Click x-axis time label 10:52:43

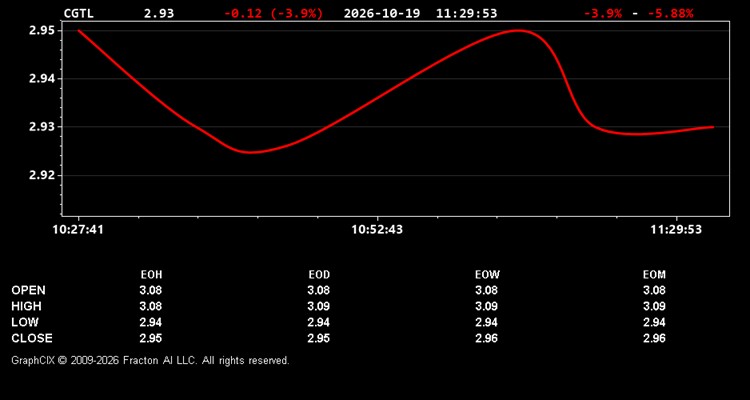(377, 230)
